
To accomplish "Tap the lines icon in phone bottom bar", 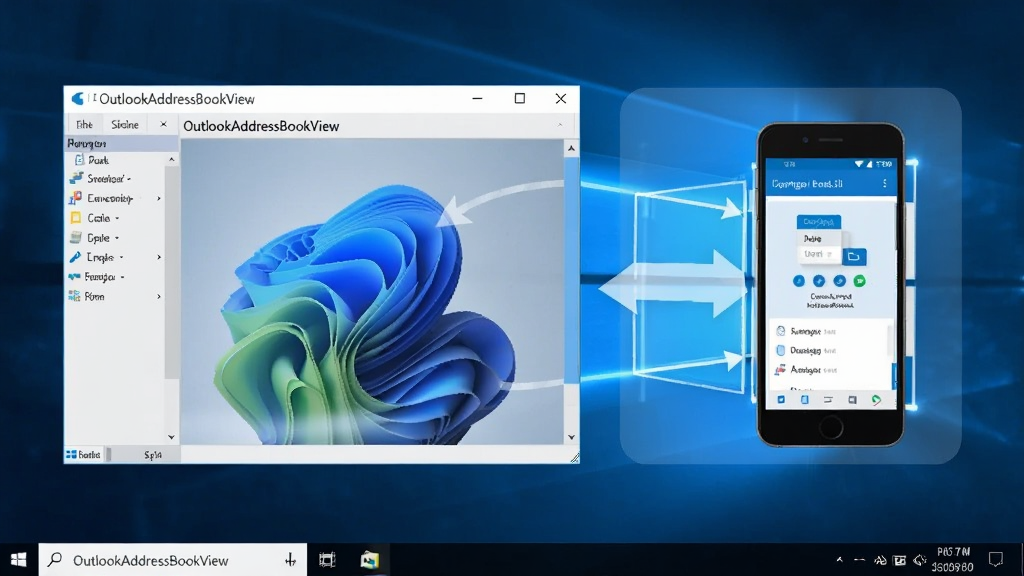I will (x=828, y=399).
